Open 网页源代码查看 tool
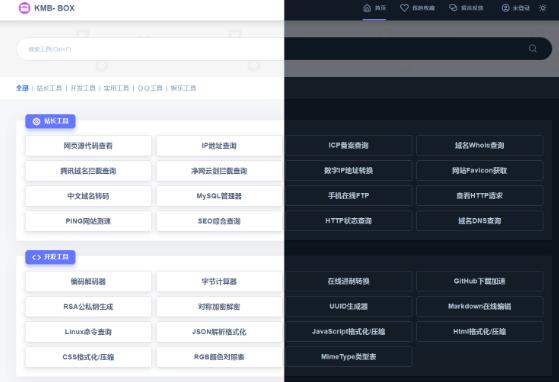The image size is (559, 382). (88, 146)
